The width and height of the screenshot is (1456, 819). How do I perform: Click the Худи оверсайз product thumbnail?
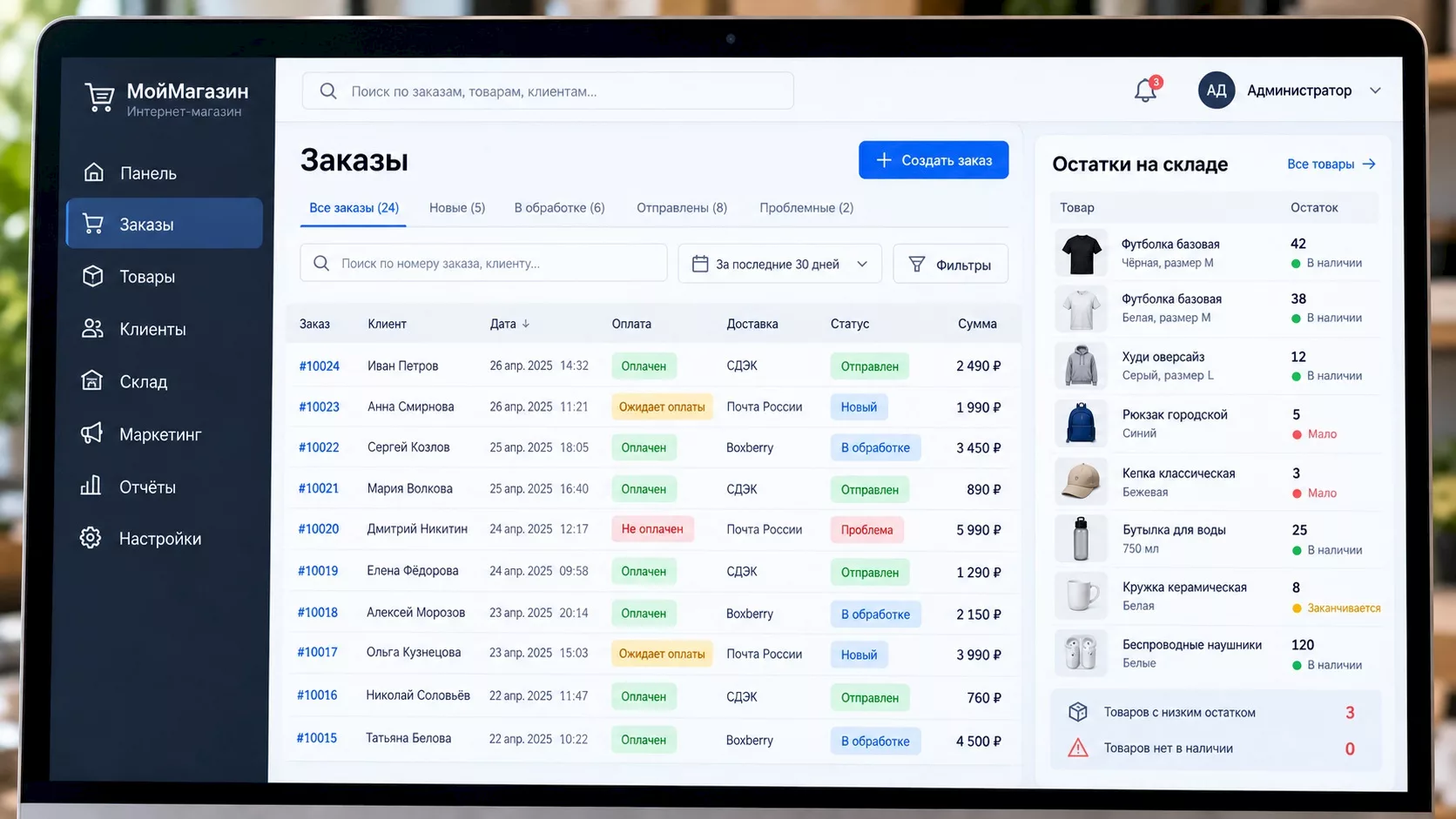1082,366
